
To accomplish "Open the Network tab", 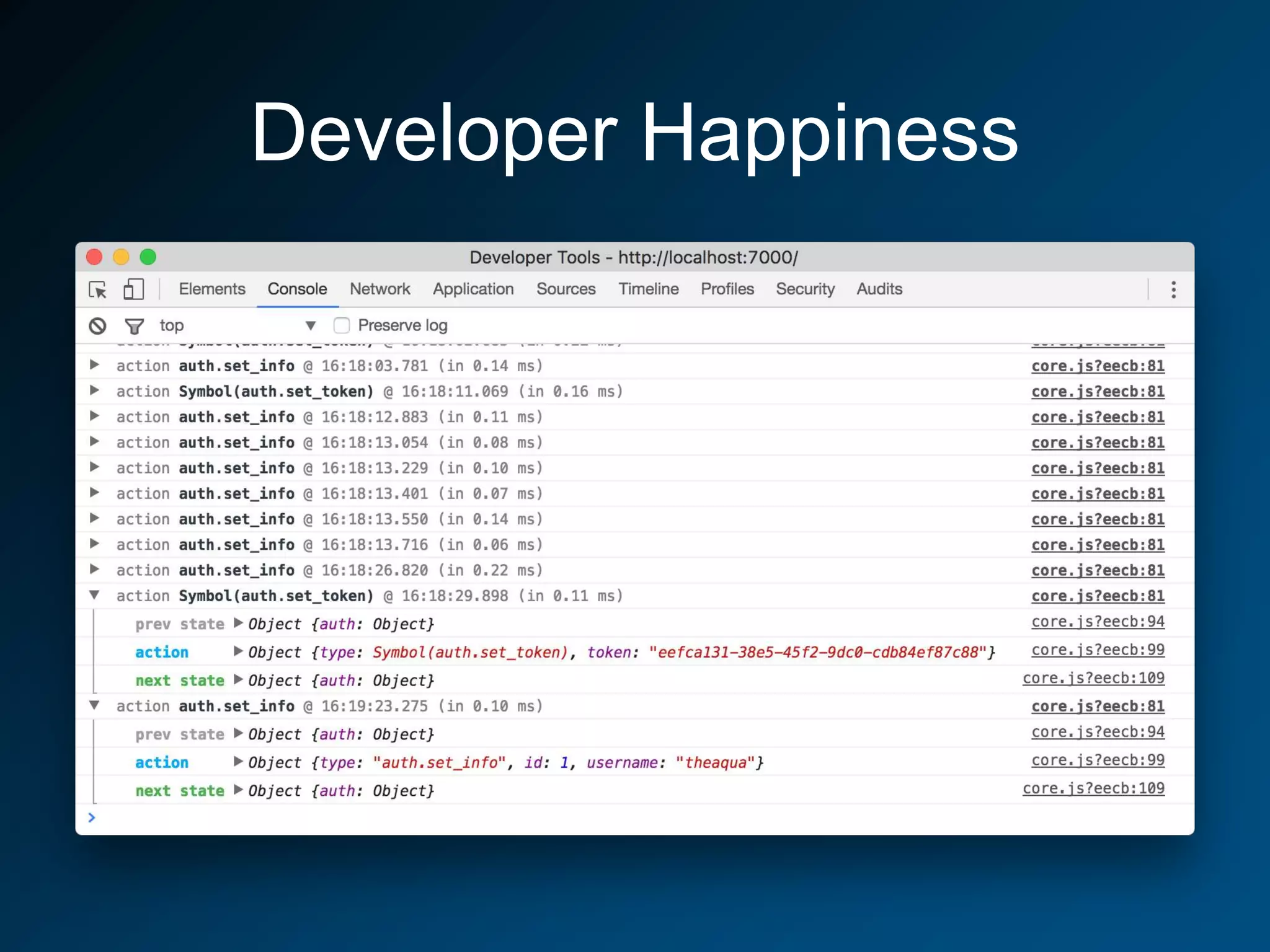I will (x=380, y=289).
